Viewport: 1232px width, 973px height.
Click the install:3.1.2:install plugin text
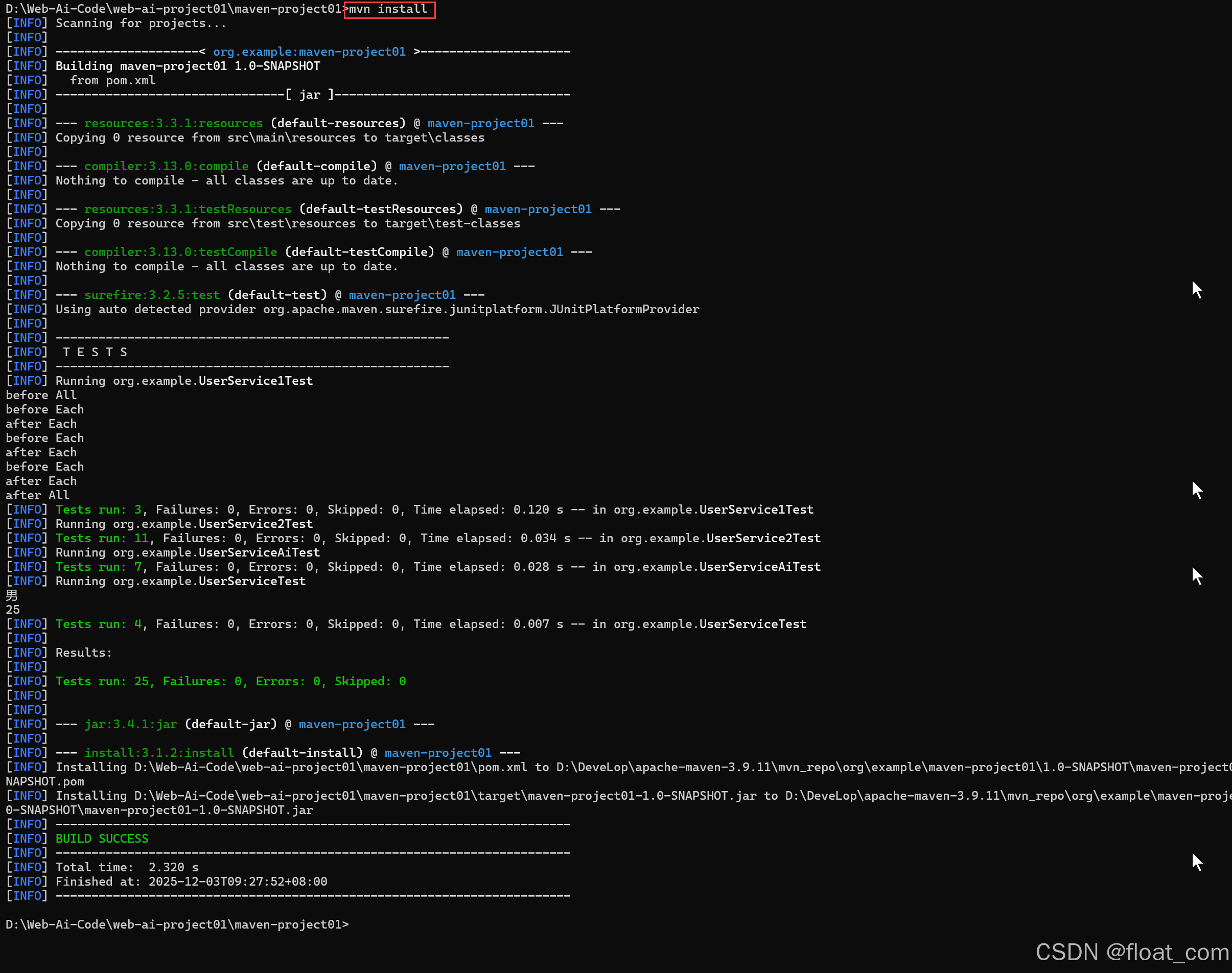159,753
